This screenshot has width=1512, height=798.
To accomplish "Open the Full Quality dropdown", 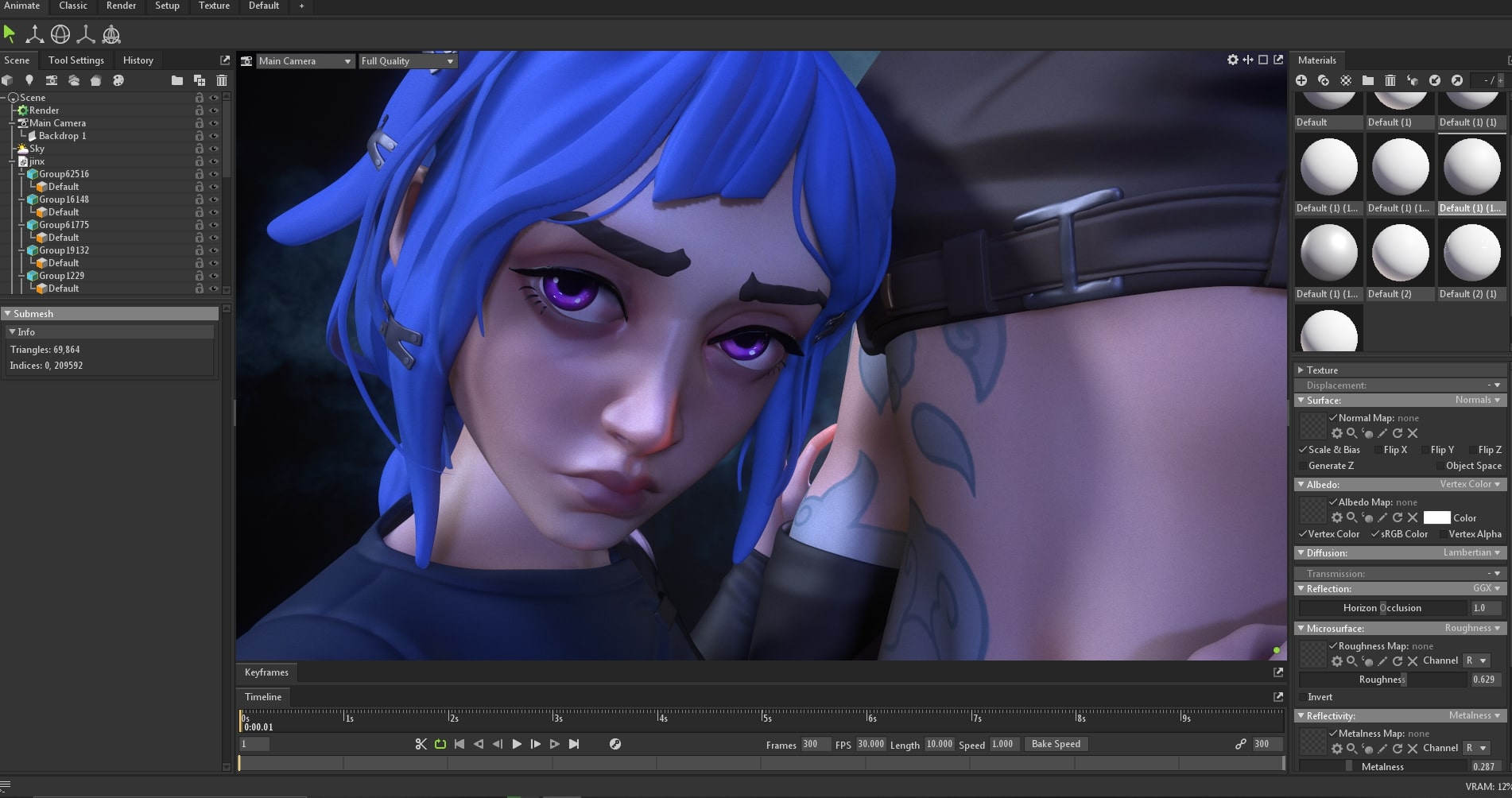I will click(x=407, y=61).
